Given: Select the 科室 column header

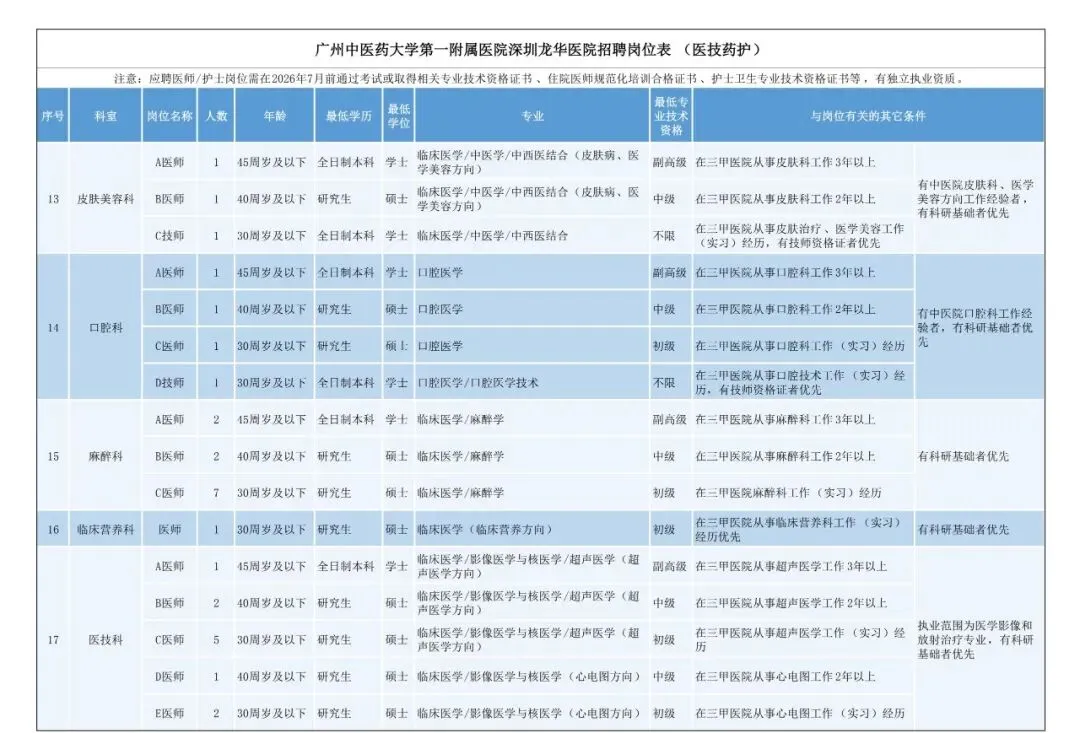Looking at the screenshot, I should (105, 116).
